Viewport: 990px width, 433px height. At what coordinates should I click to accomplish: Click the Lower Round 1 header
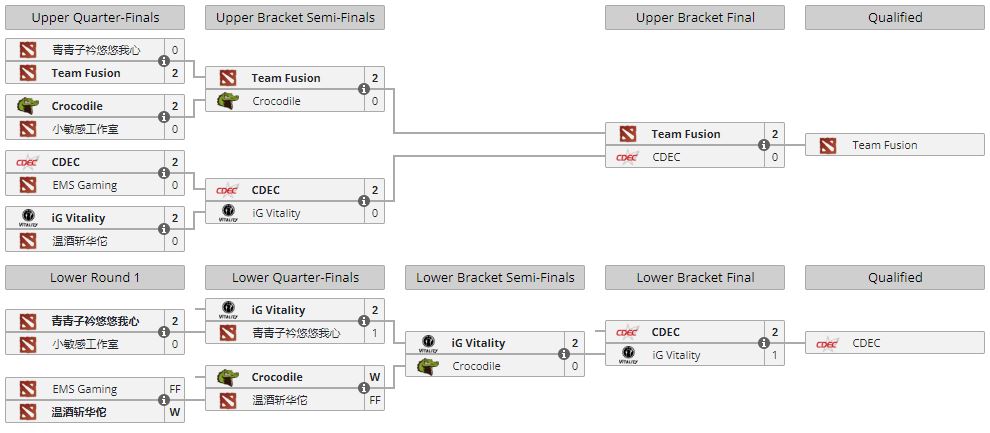[x=95, y=277]
